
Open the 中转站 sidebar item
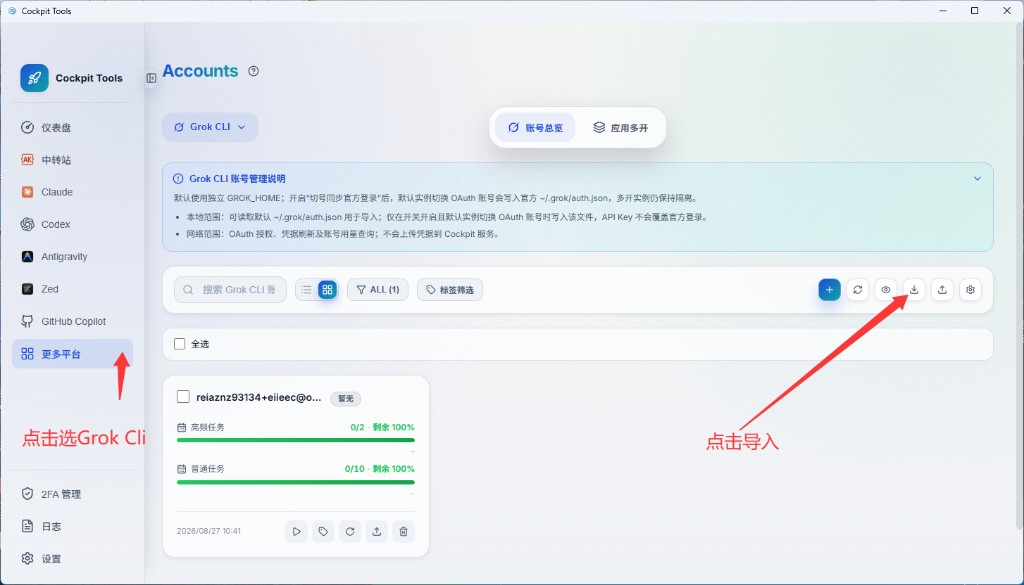[72, 160]
